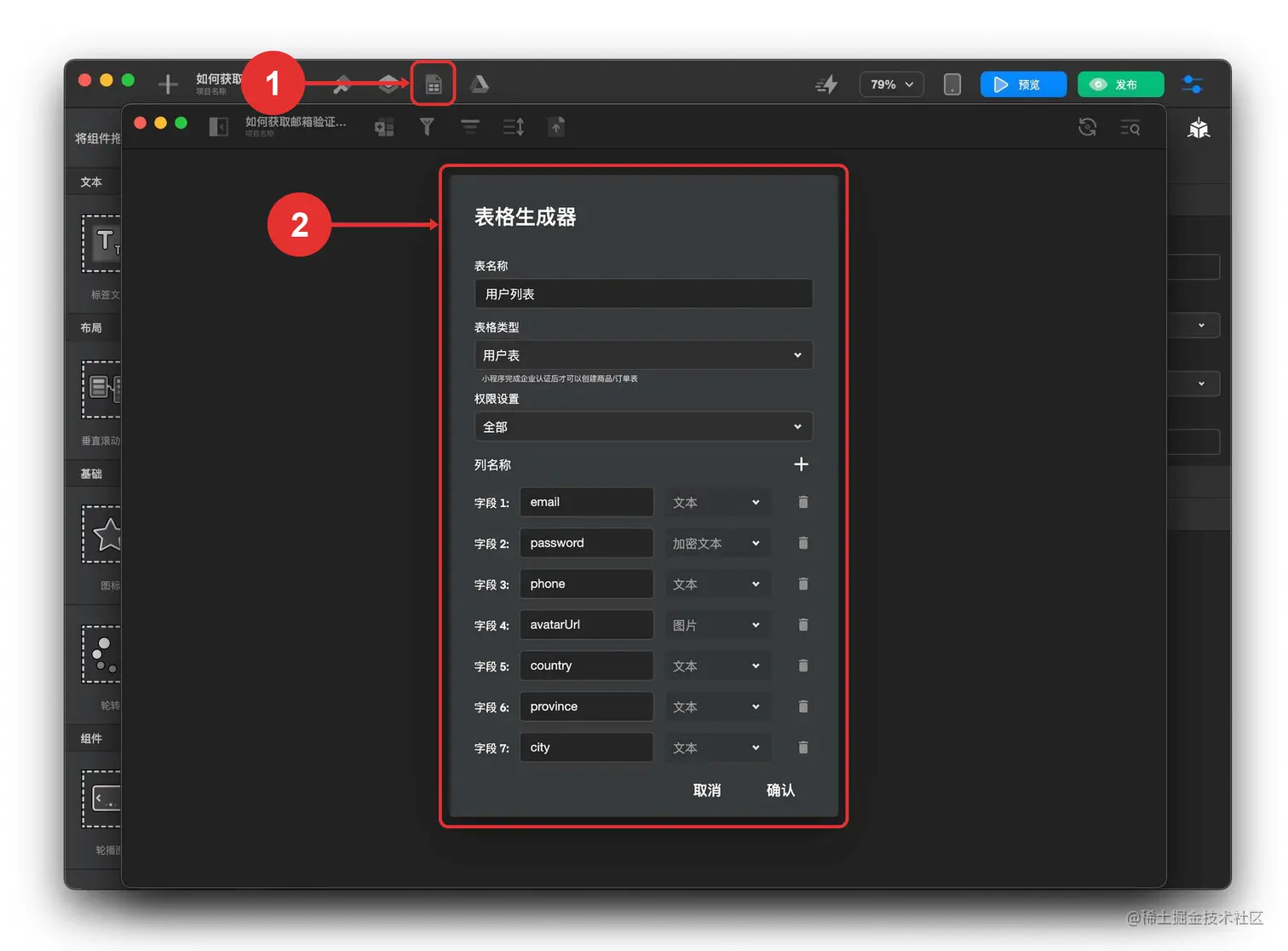Viewport: 1288px width, 951px height.
Task: Click the city field name input
Action: click(x=586, y=747)
